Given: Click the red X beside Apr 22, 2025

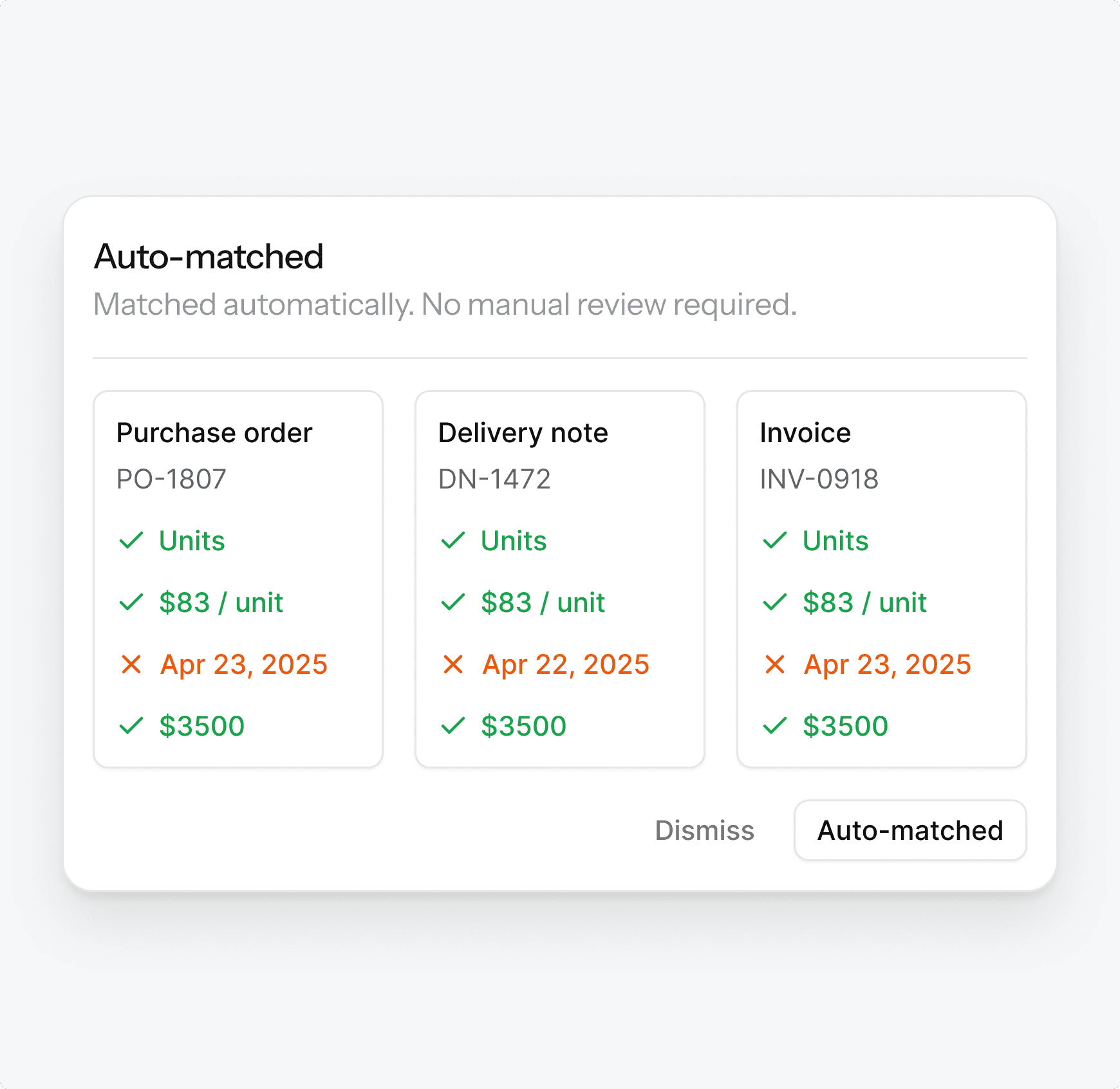Looking at the screenshot, I should tap(453, 664).
